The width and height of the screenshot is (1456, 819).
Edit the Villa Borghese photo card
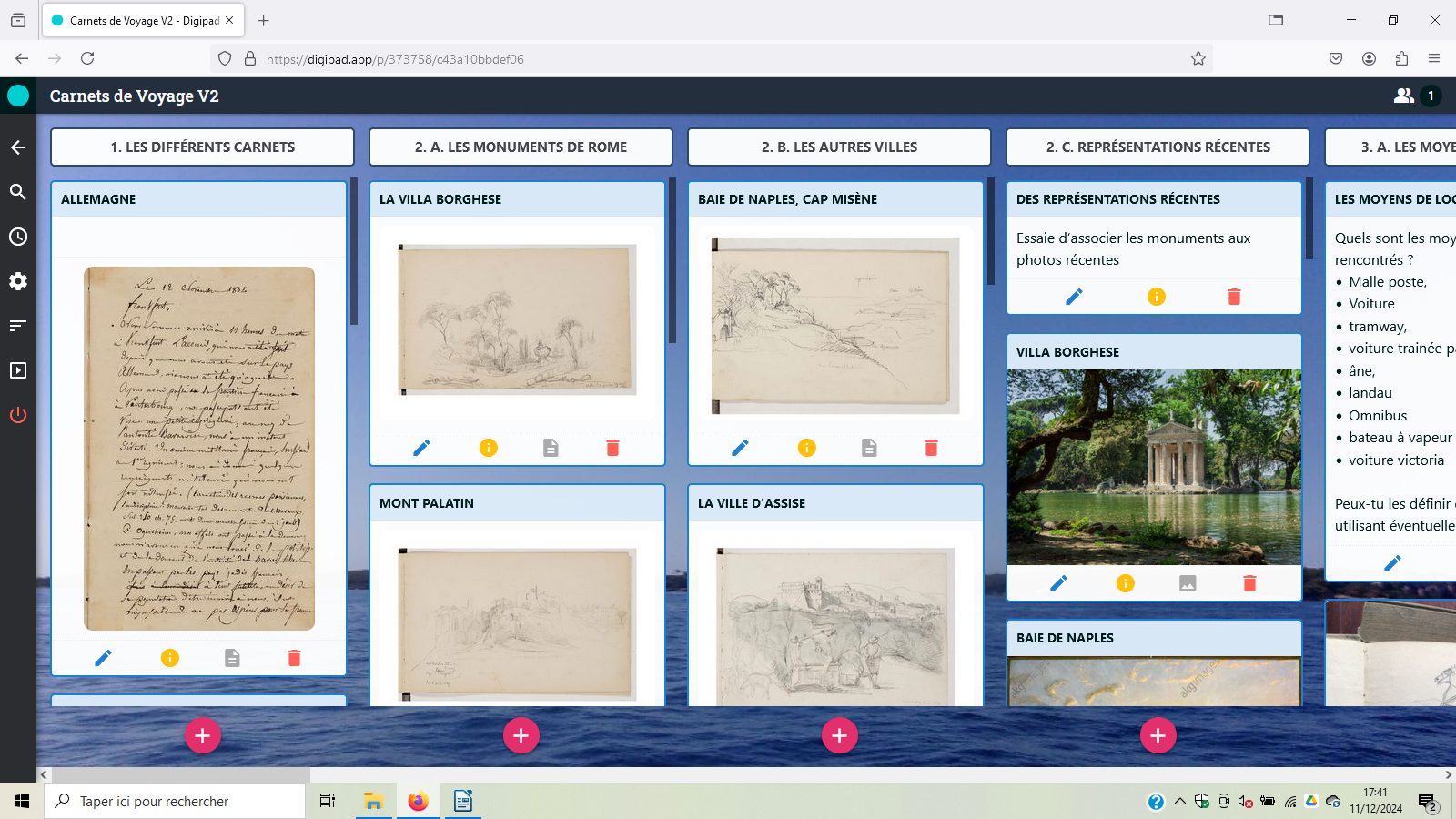coord(1059,583)
